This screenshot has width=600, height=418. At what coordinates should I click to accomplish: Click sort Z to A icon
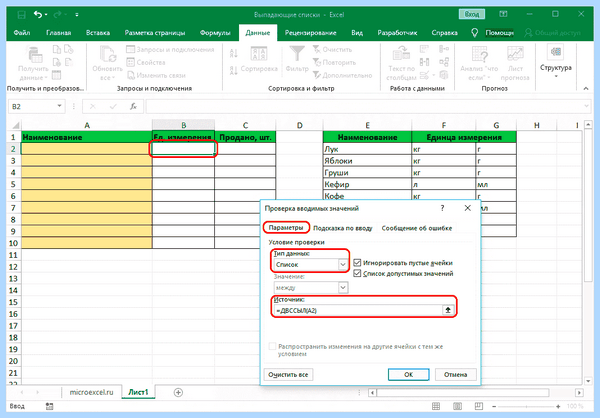pyautogui.click(x=233, y=70)
